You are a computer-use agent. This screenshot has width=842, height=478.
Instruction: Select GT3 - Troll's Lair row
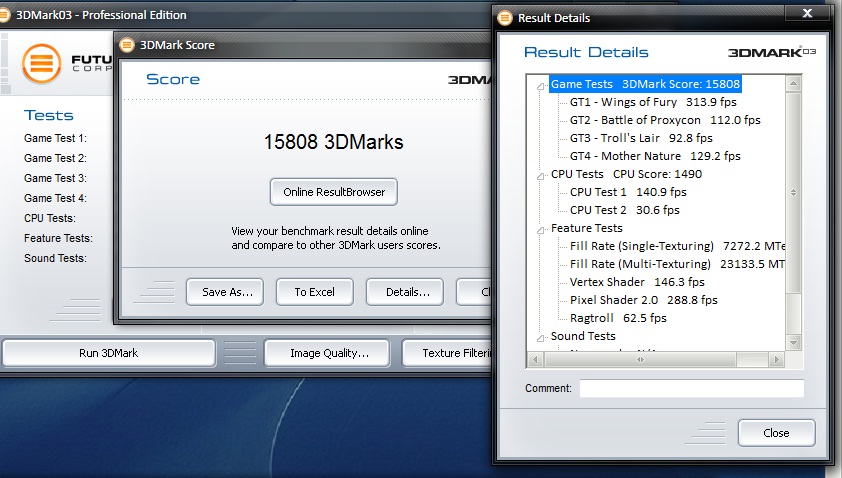(641, 138)
